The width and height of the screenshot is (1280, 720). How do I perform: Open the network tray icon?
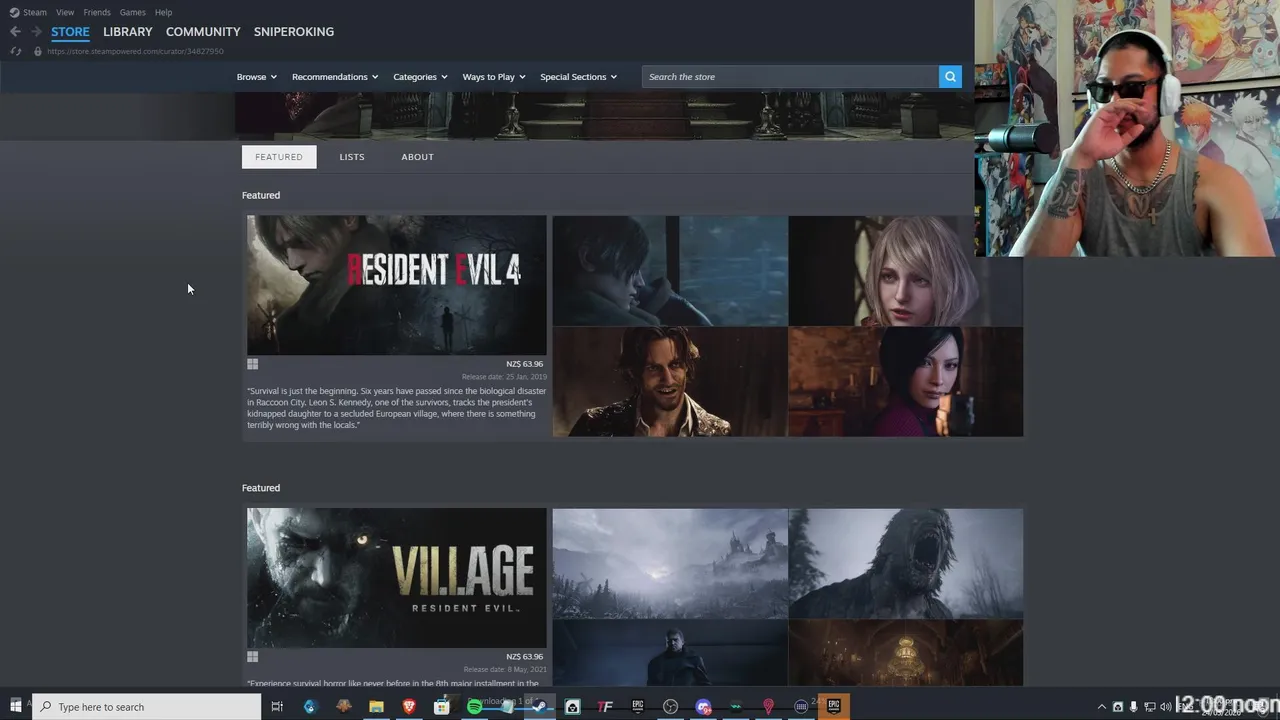click(x=1150, y=707)
